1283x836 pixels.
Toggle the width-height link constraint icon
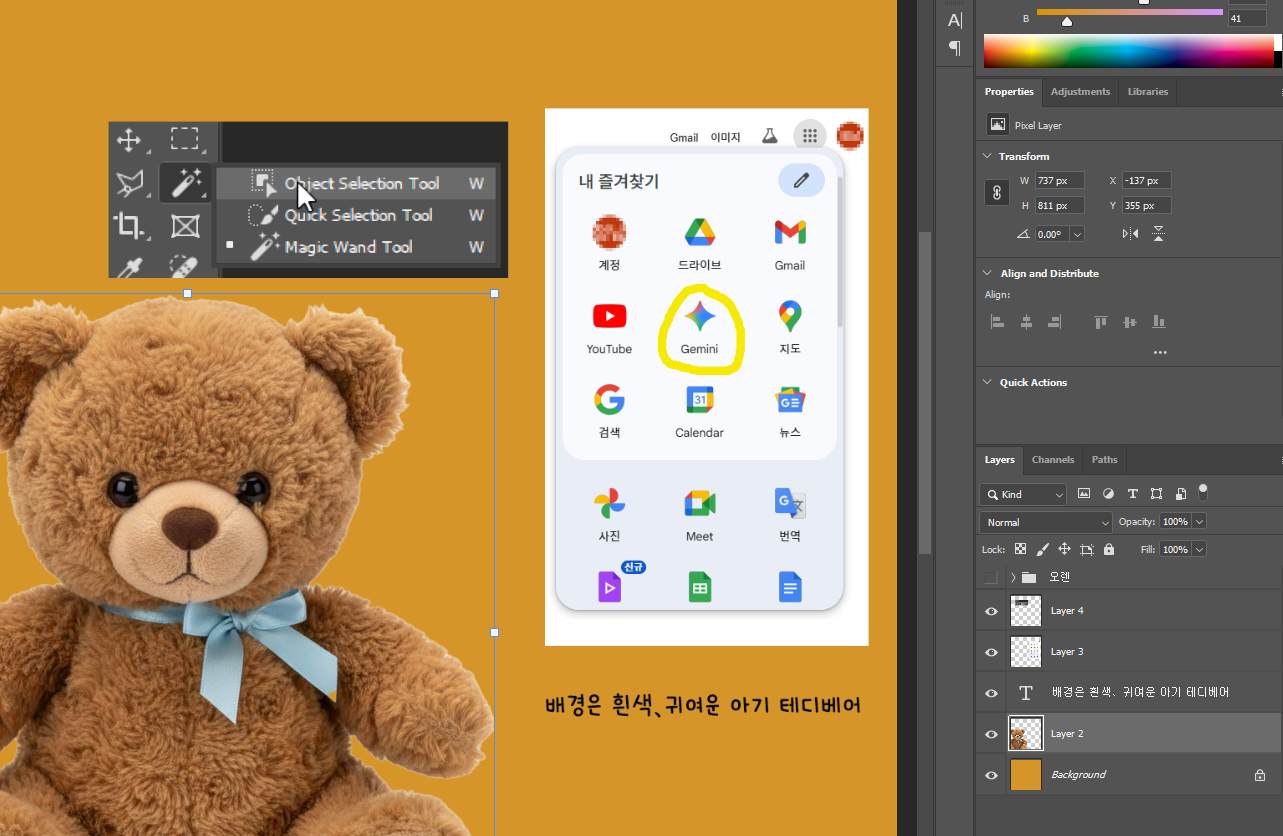tap(997, 193)
